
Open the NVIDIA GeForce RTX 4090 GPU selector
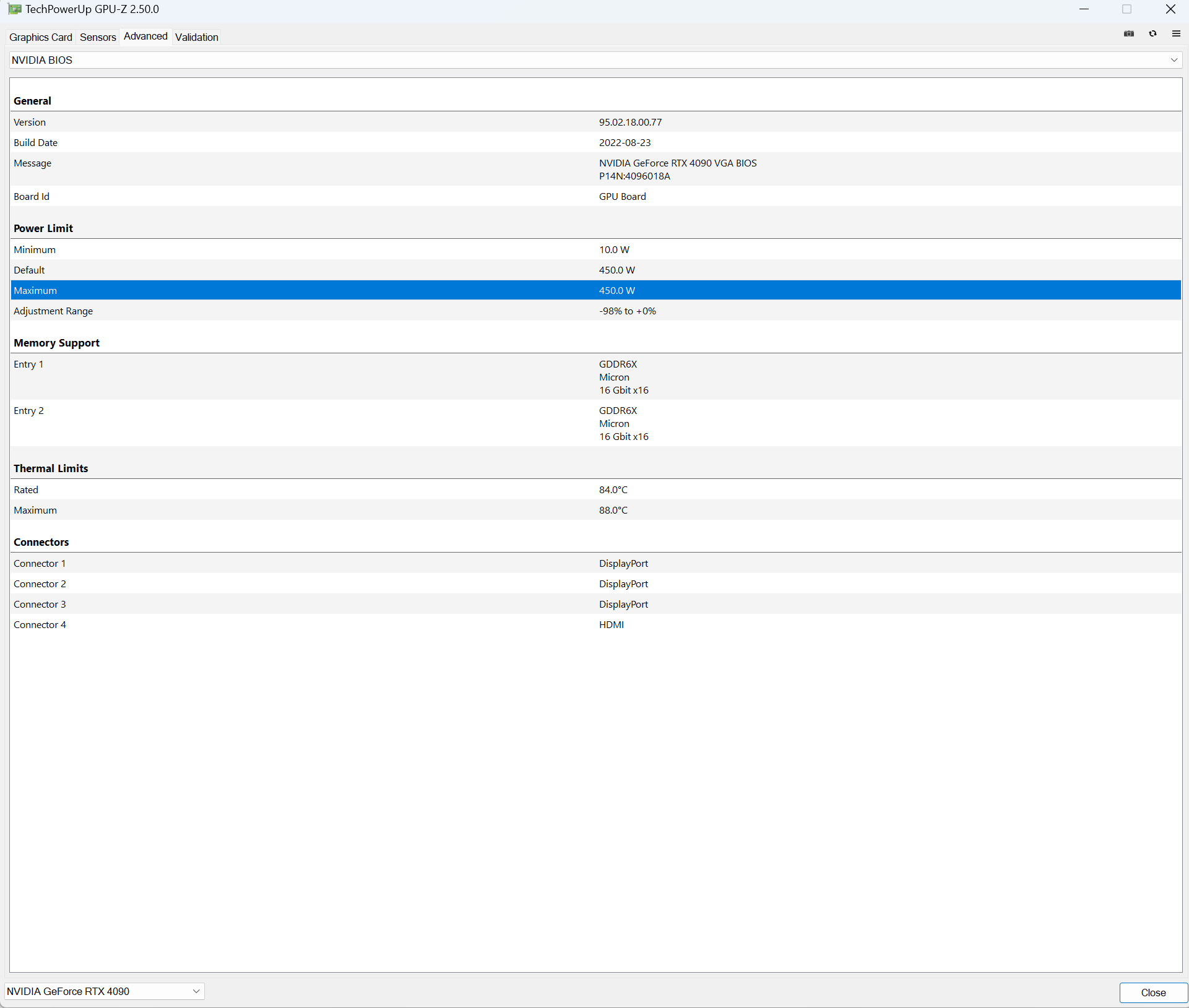(103, 991)
